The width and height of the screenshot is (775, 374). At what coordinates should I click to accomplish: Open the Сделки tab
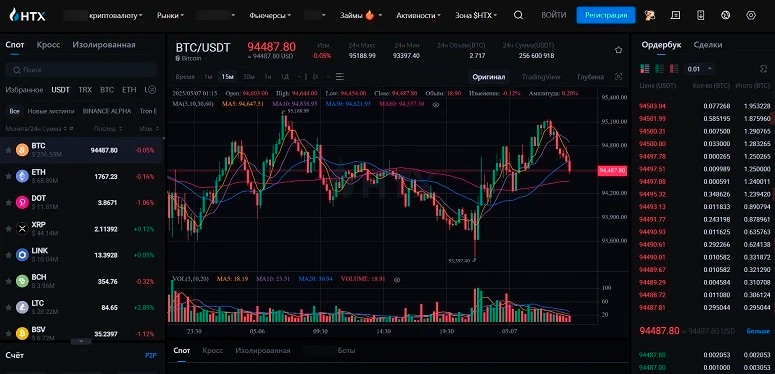click(708, 45)
